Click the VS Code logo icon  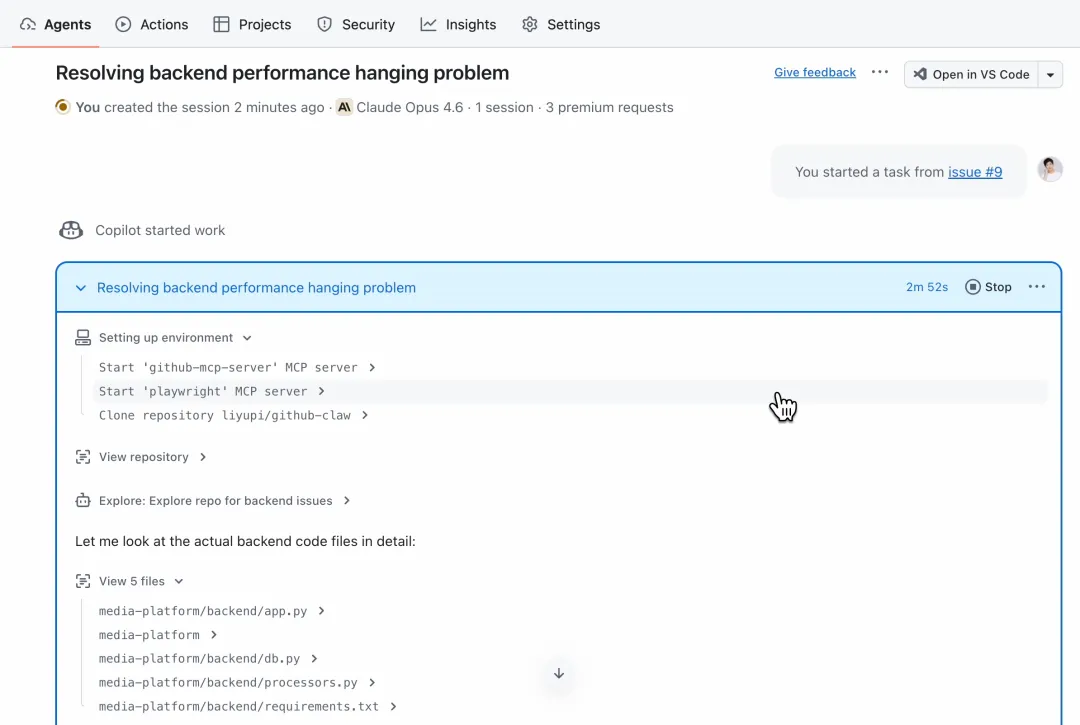920,74
